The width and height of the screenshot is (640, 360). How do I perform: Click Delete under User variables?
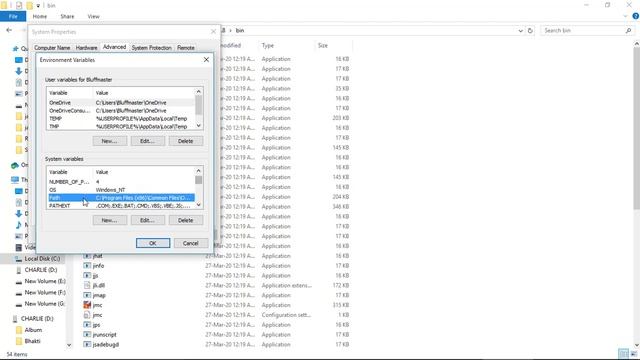(x=185, y=141)
